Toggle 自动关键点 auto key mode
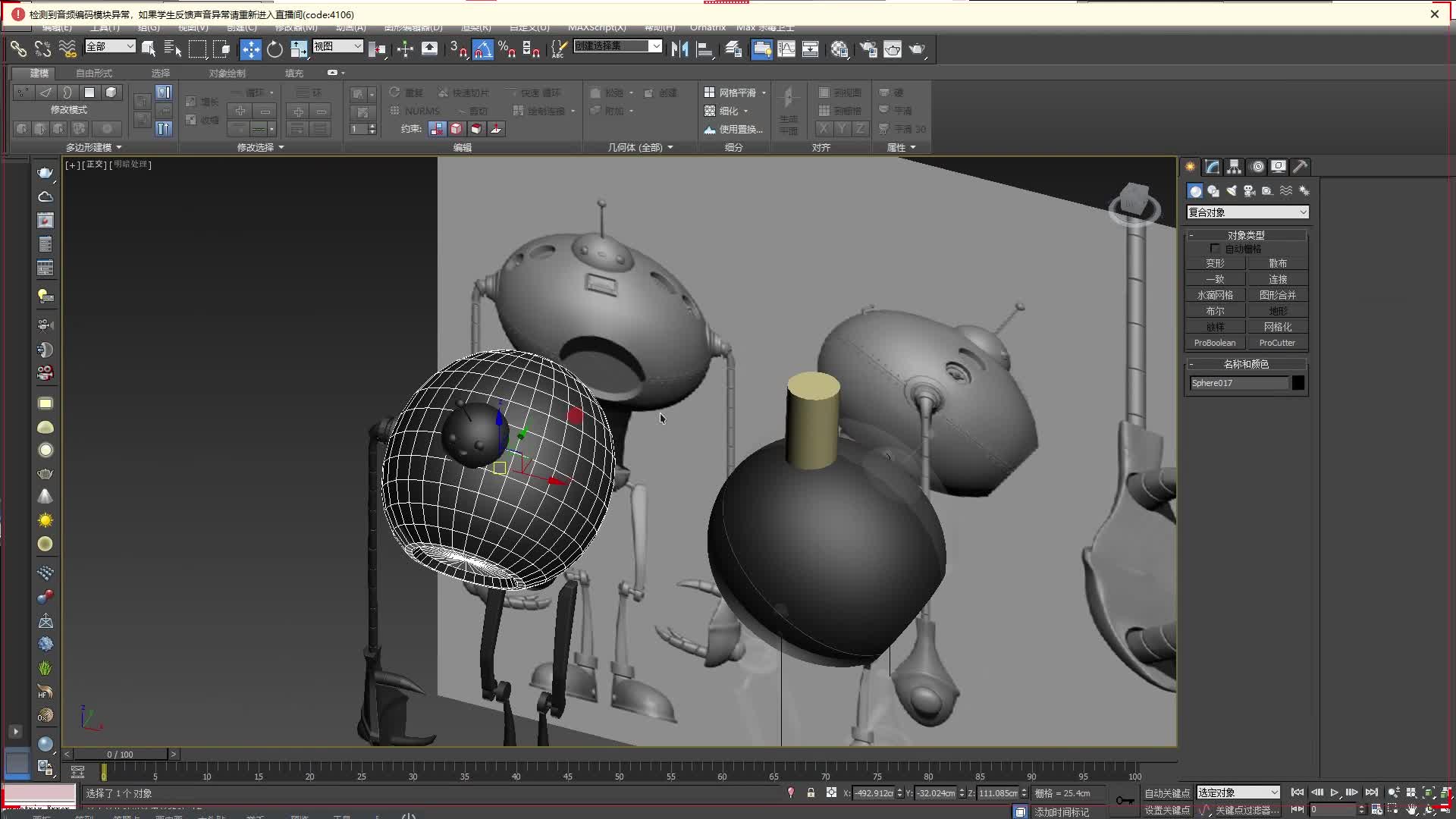The image size is (1456, 819). point(1166,793)
